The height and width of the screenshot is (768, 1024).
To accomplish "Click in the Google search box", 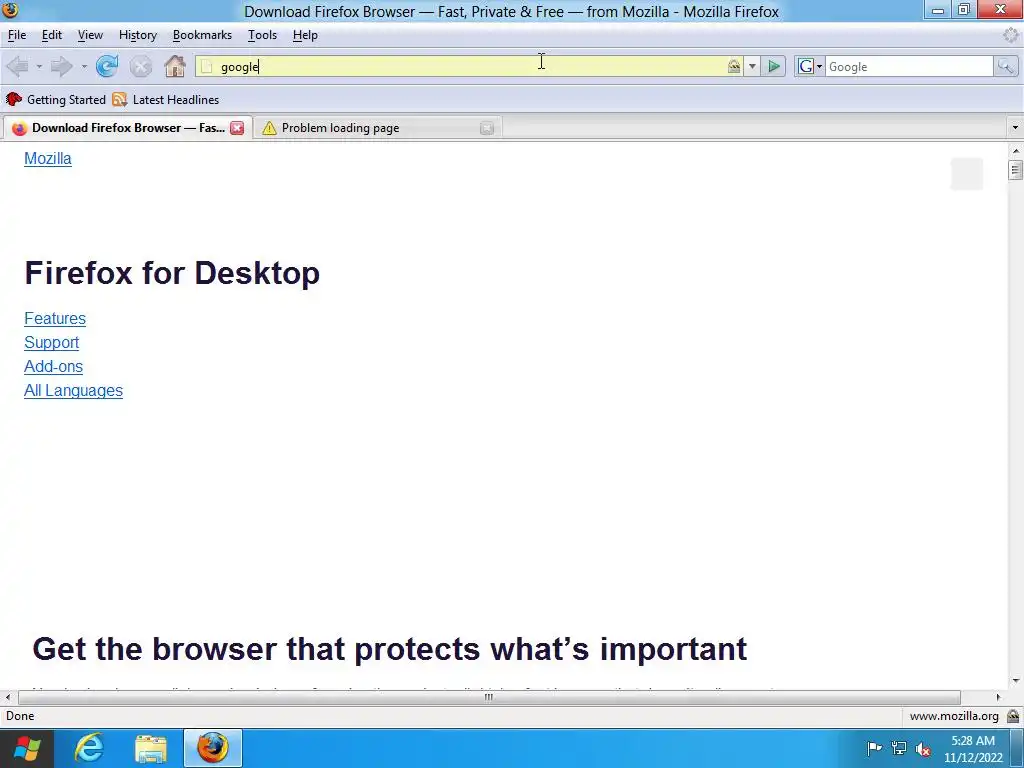I will 909,67.
